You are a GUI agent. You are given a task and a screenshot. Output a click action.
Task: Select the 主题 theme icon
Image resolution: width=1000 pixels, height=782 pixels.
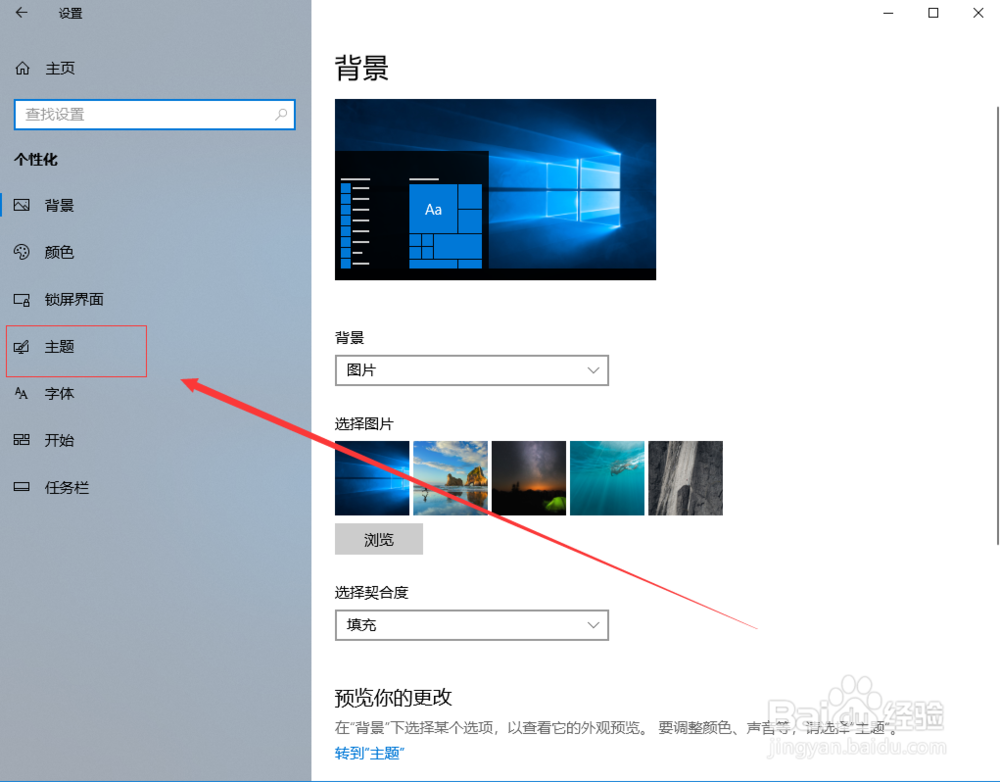click(23, 347)
